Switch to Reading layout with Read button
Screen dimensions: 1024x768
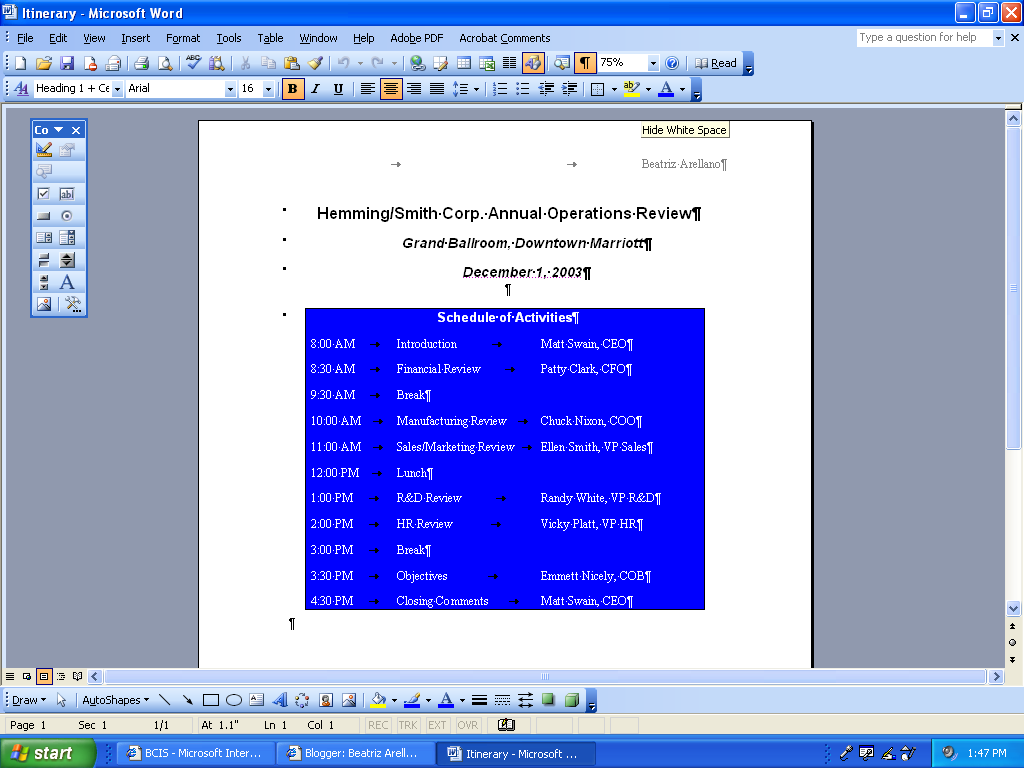[x=716, y=63]
